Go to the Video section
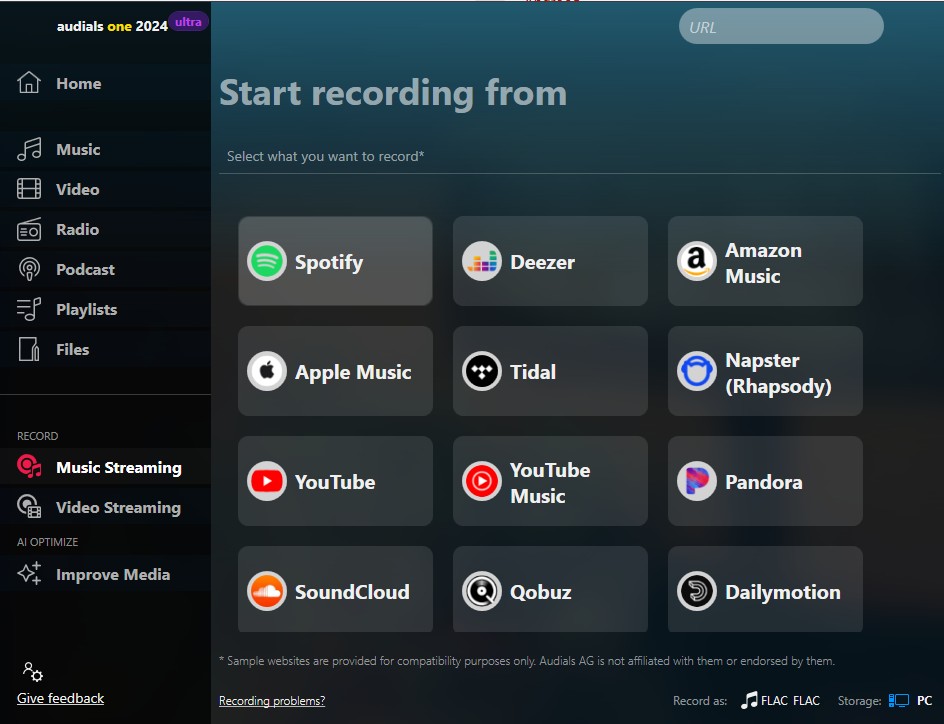Image resolution: width=944 pixels, height=724 pixels. click(105, 189)
